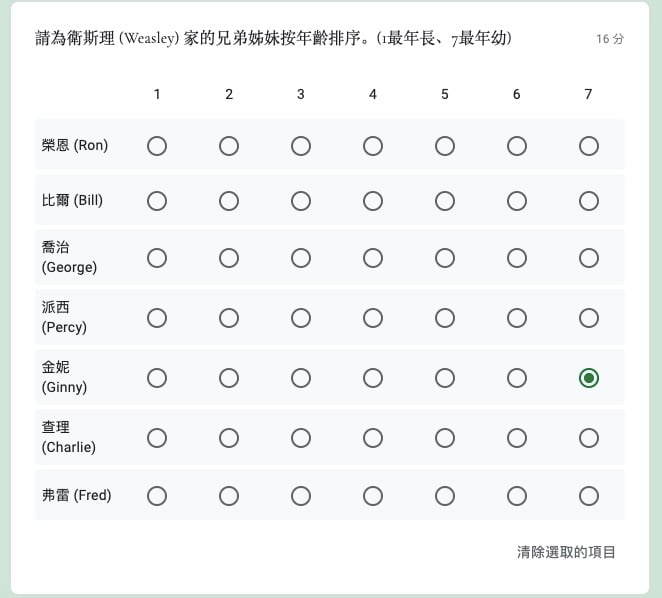Pick rank 1 for Charlie

[157, 438]
